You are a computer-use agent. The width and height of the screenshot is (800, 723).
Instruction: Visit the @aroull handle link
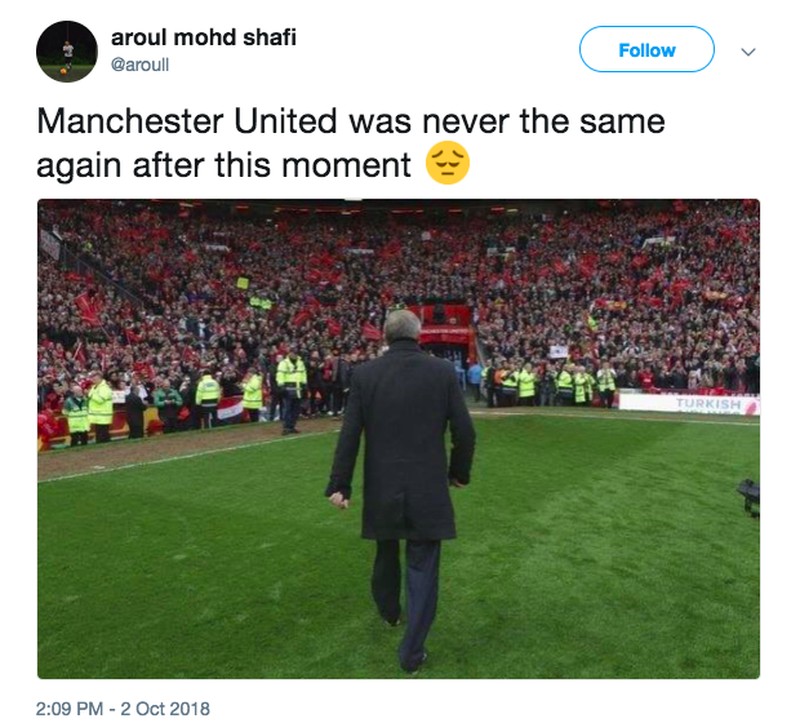tap(140, 65)
